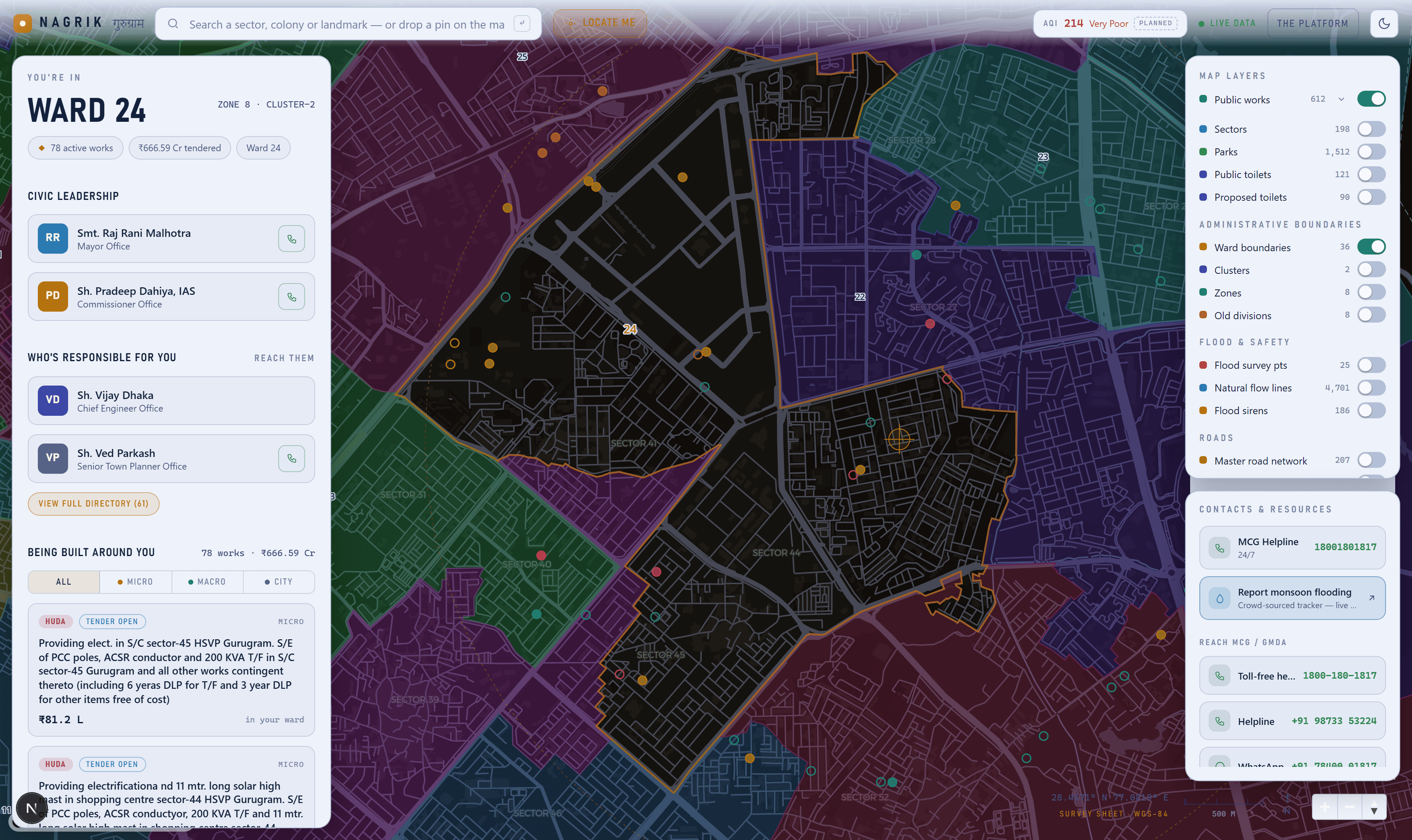Toggle dark mode with the moon icon
Screen dimensions: 1412x840
[1384, 23]
